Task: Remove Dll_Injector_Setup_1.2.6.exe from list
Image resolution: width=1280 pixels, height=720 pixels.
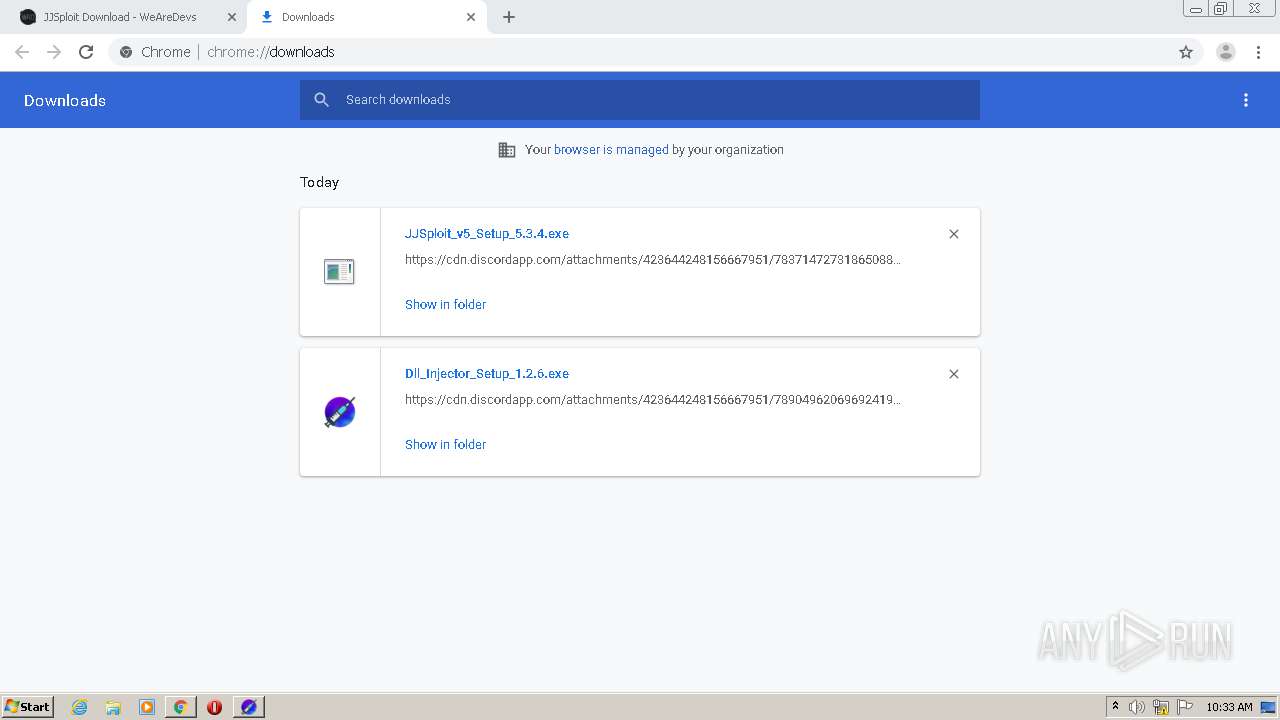Action: coord(954,374)
